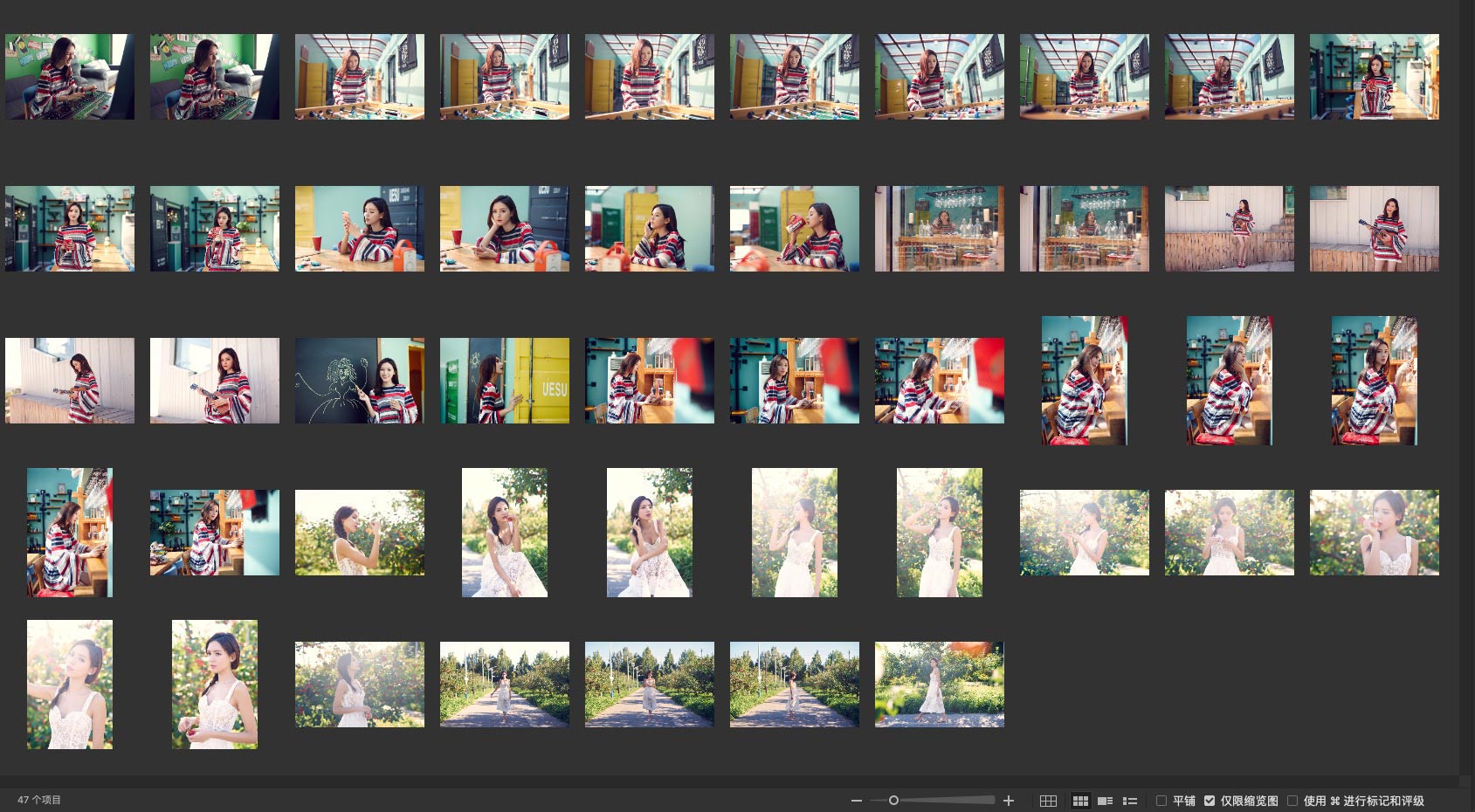Viewport: 1475px width, 812px height.
Task: Enable the 平铺 checkbox
Action: pos(1161,801)
